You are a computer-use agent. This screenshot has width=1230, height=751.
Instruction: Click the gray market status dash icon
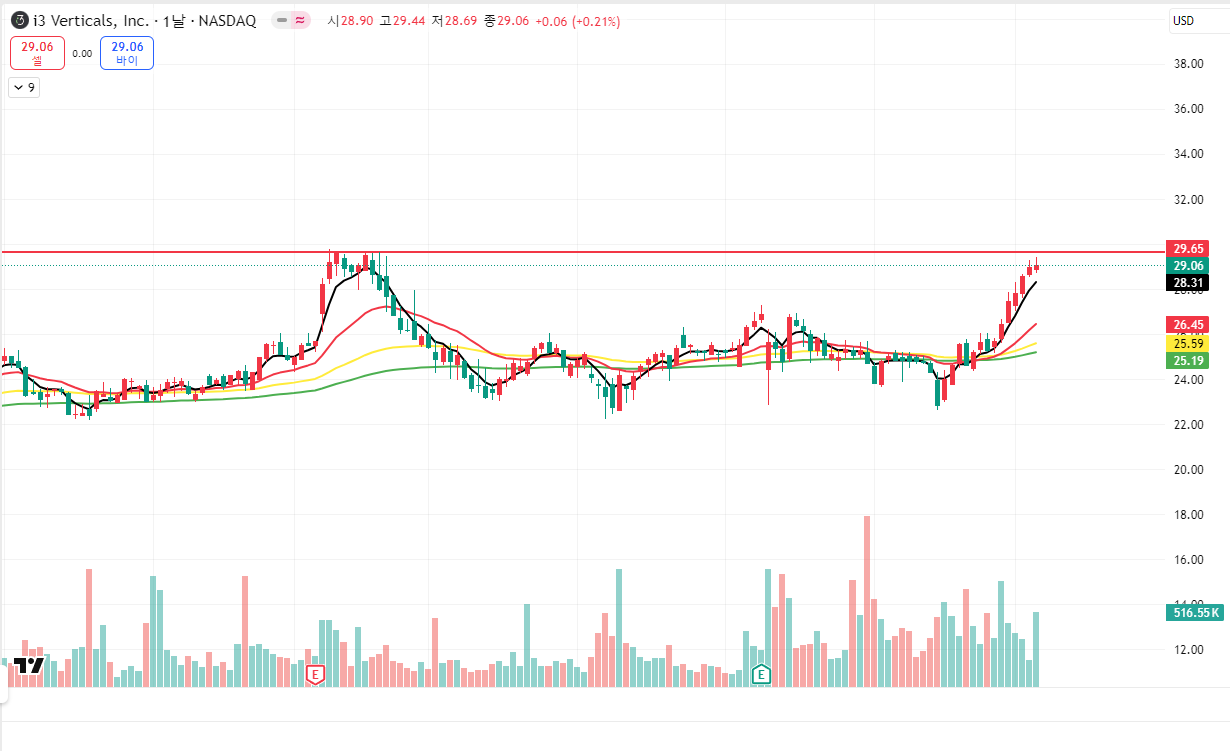[x=282, y=20]
